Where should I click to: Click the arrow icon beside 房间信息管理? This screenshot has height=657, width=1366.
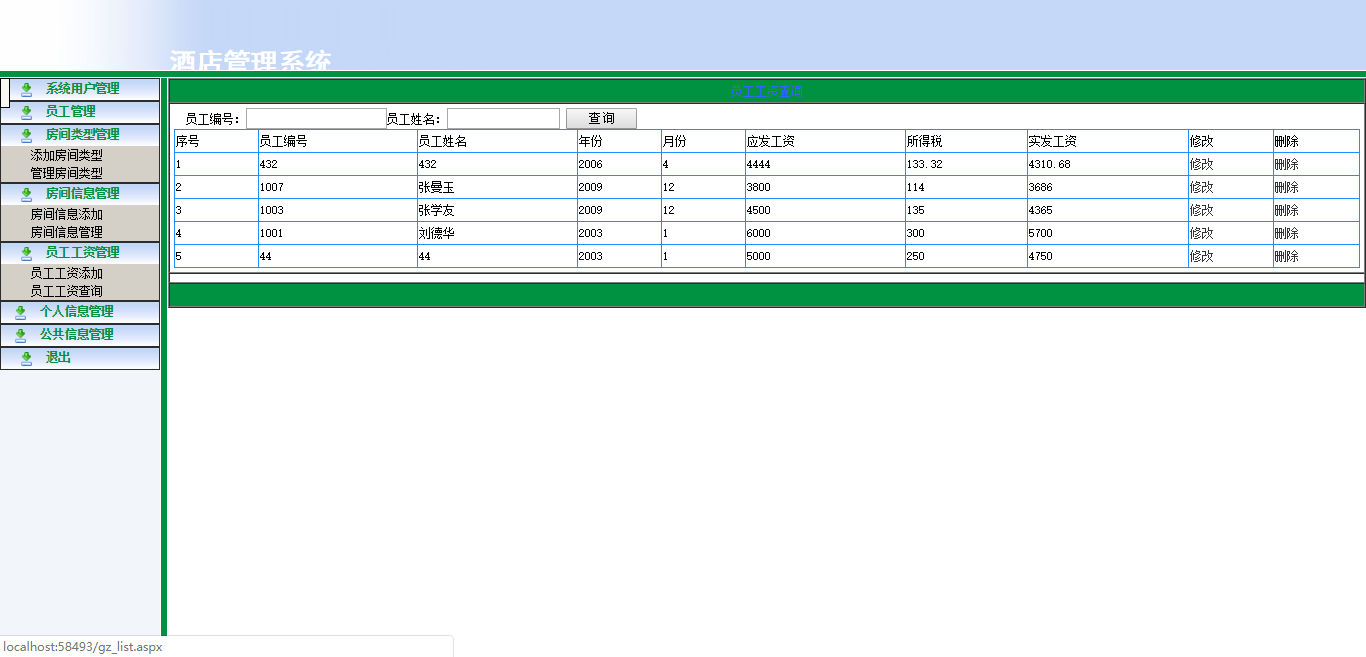(27, 194)
